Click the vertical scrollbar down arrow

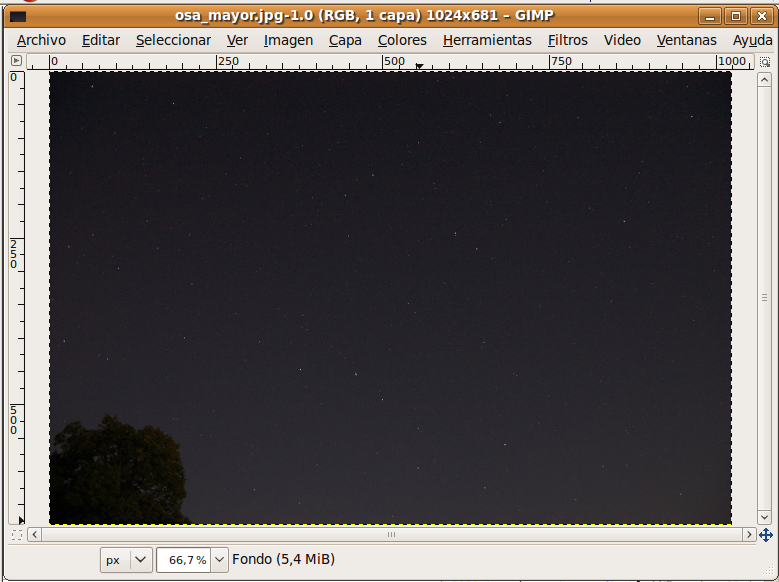pyautogui.click(x=765, y=517)
